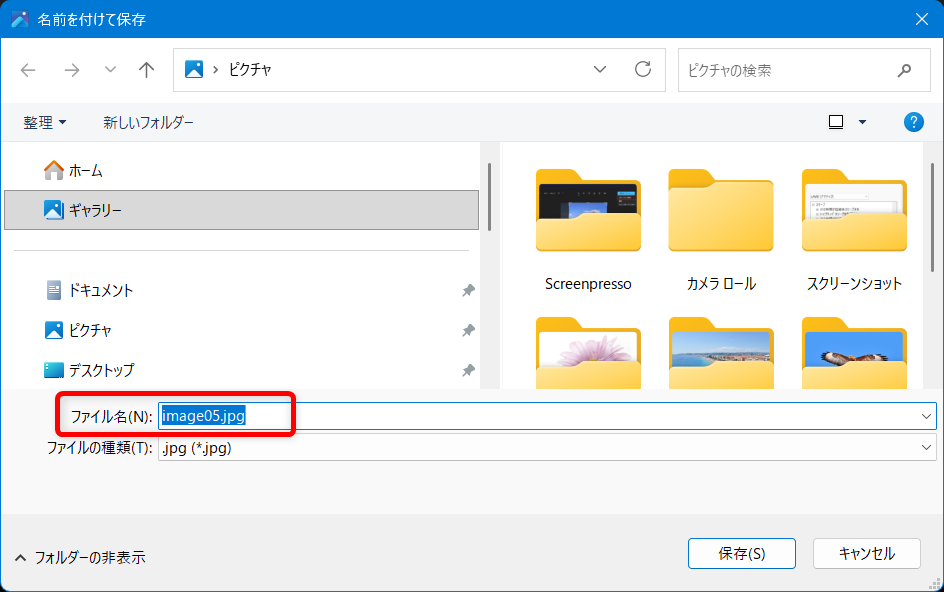Select the folder with pink flower thumbnail
The width and height of the screenshot is (944, 592).
(x=588, y=353)
